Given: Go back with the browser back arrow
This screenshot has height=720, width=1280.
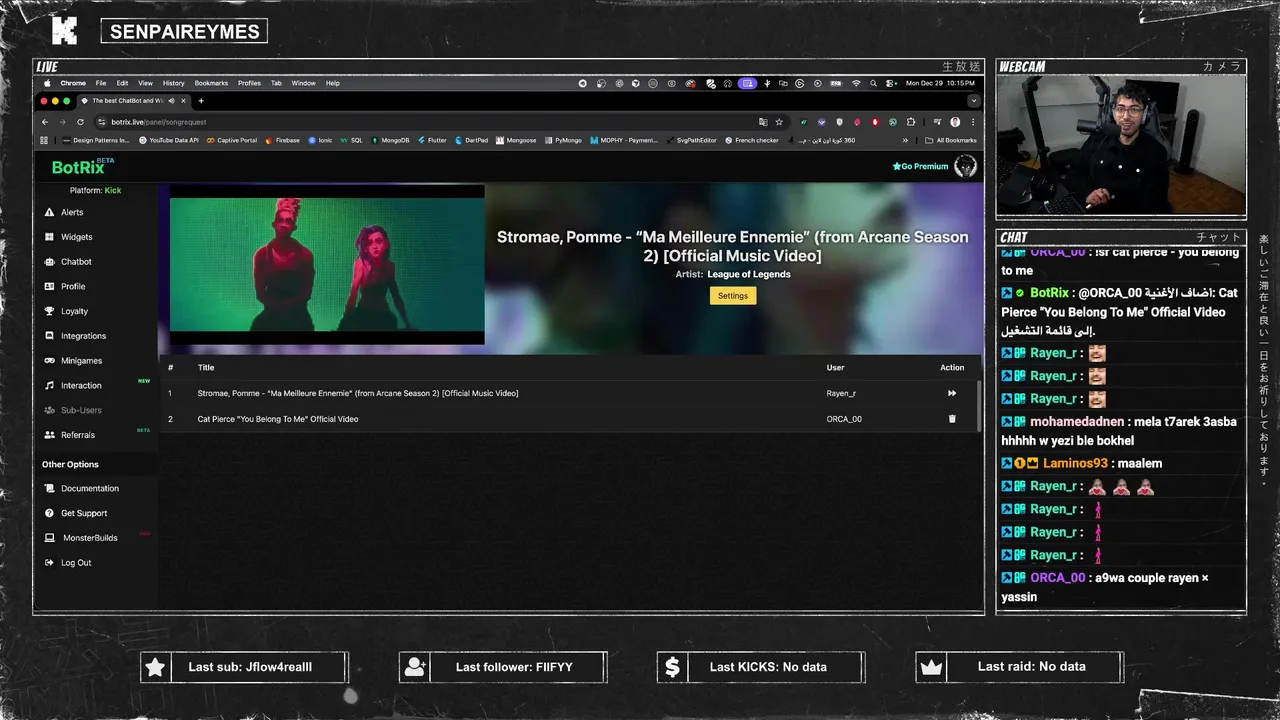Looking at the screenshot, I should tap(45, 122).
